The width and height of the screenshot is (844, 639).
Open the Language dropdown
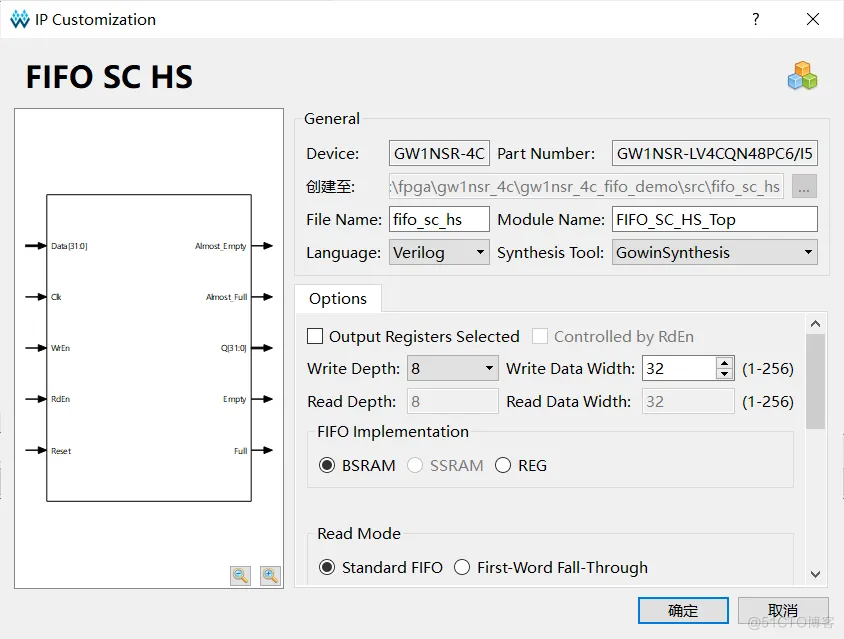pos(439,252)
